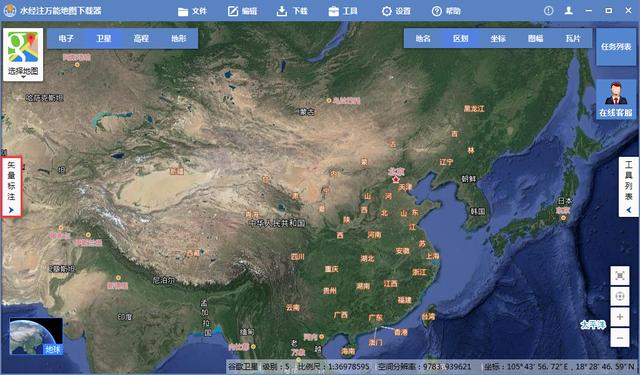Viewport: 640px width, 375px height.
Task: Click the 尼泊尔 country label
Action: [x=164, y=280]
